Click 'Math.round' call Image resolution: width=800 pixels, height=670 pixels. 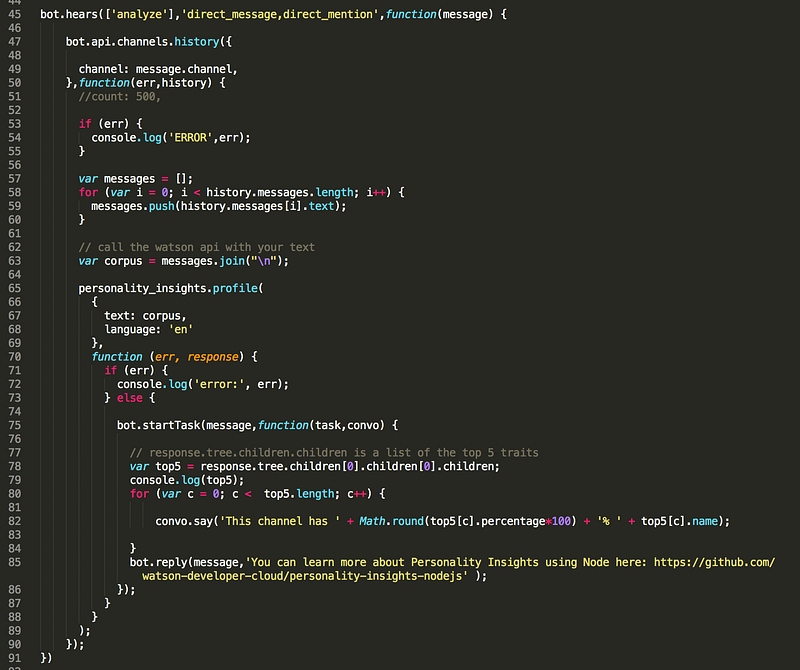pos(391,521)
